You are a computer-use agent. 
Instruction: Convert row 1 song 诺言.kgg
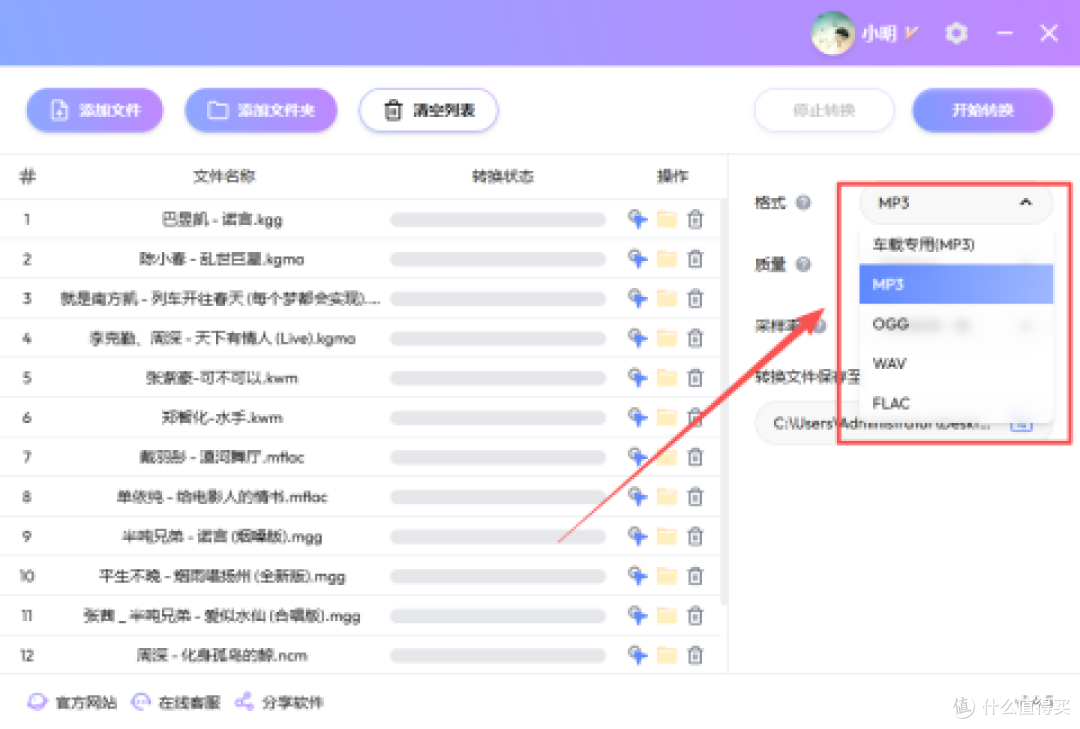637,219
